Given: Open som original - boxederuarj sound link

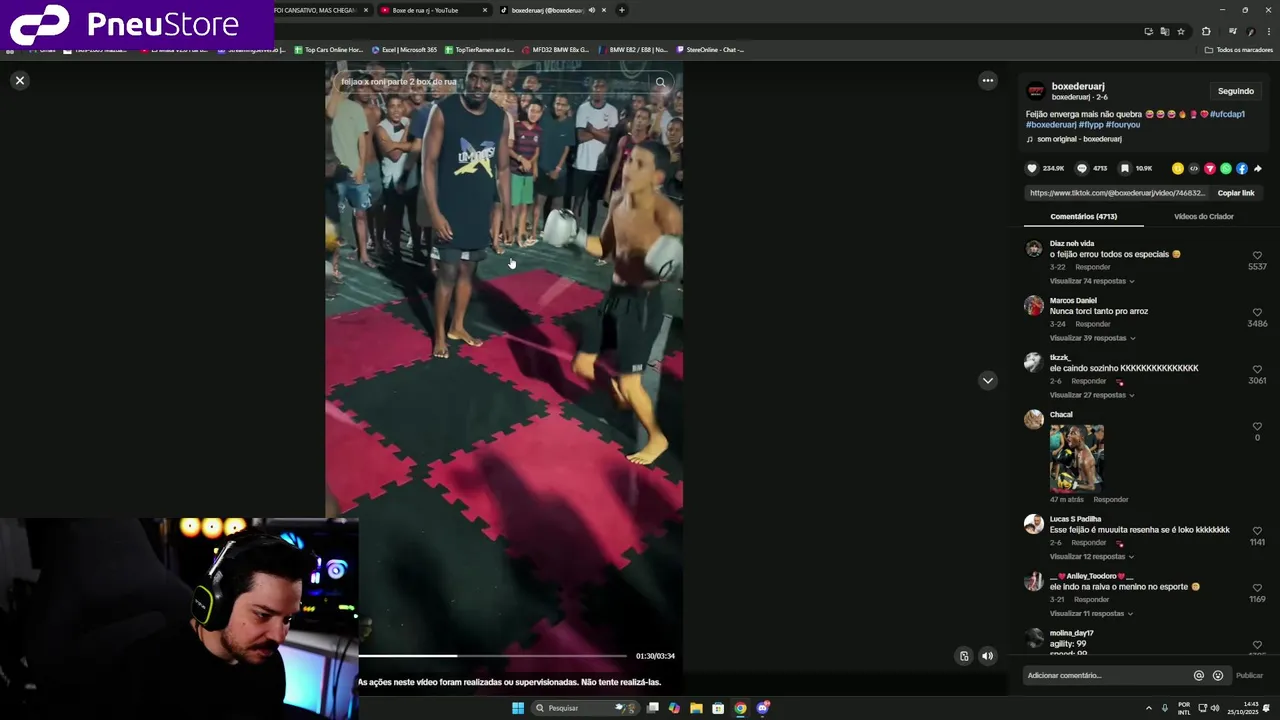Looking at the screenshot, I should point(1079,139).
